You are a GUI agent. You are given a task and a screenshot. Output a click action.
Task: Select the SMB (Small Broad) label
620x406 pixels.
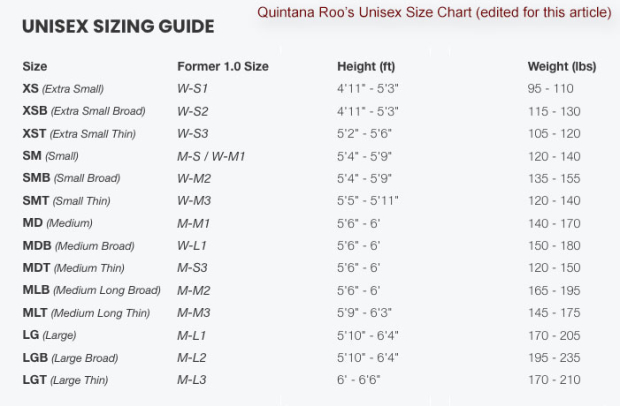(x=71, y=178)
